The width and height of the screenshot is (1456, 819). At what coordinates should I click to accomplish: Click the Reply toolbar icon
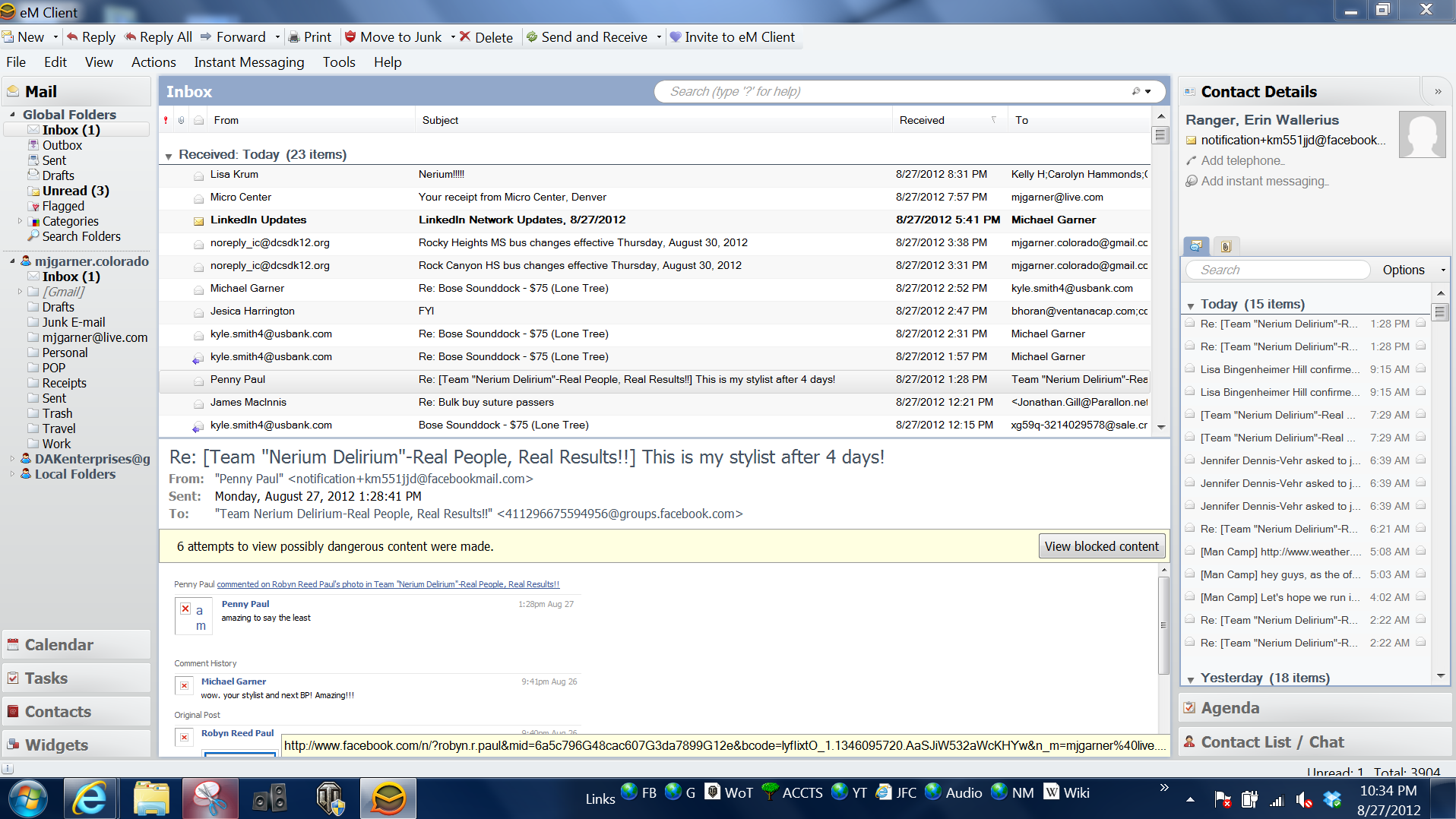point(90,37)
